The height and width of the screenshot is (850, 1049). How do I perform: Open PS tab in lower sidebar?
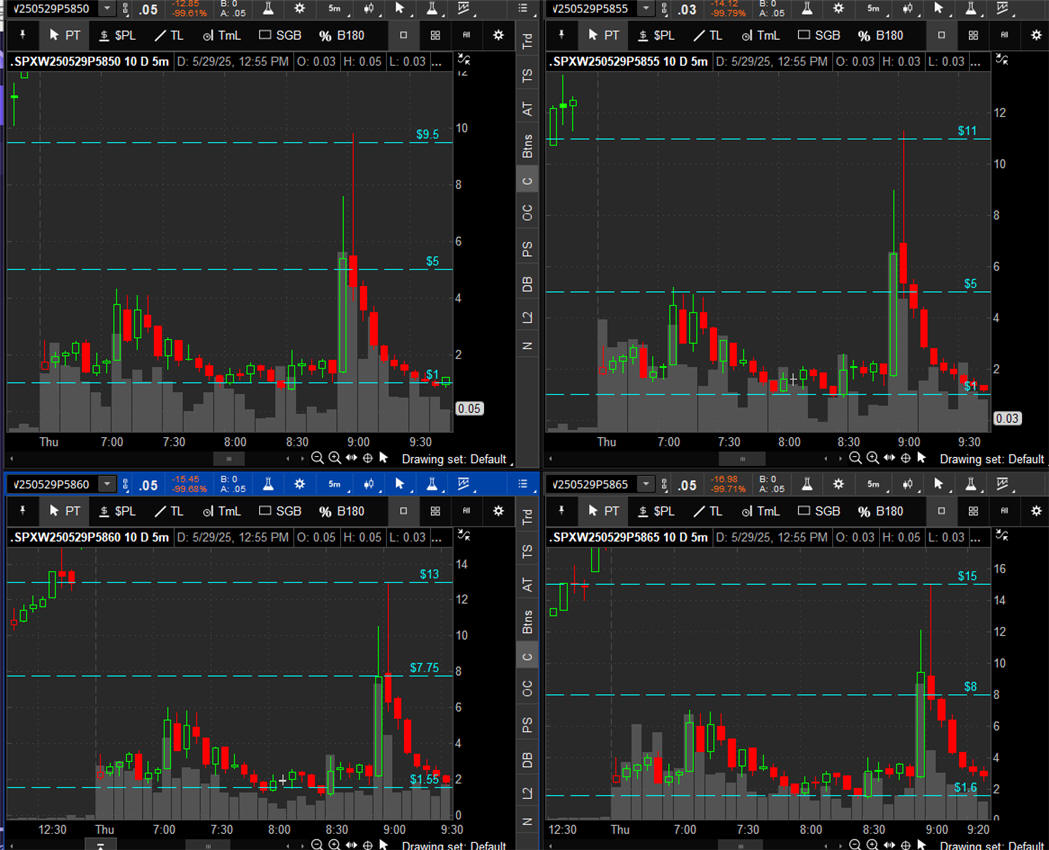528,724
